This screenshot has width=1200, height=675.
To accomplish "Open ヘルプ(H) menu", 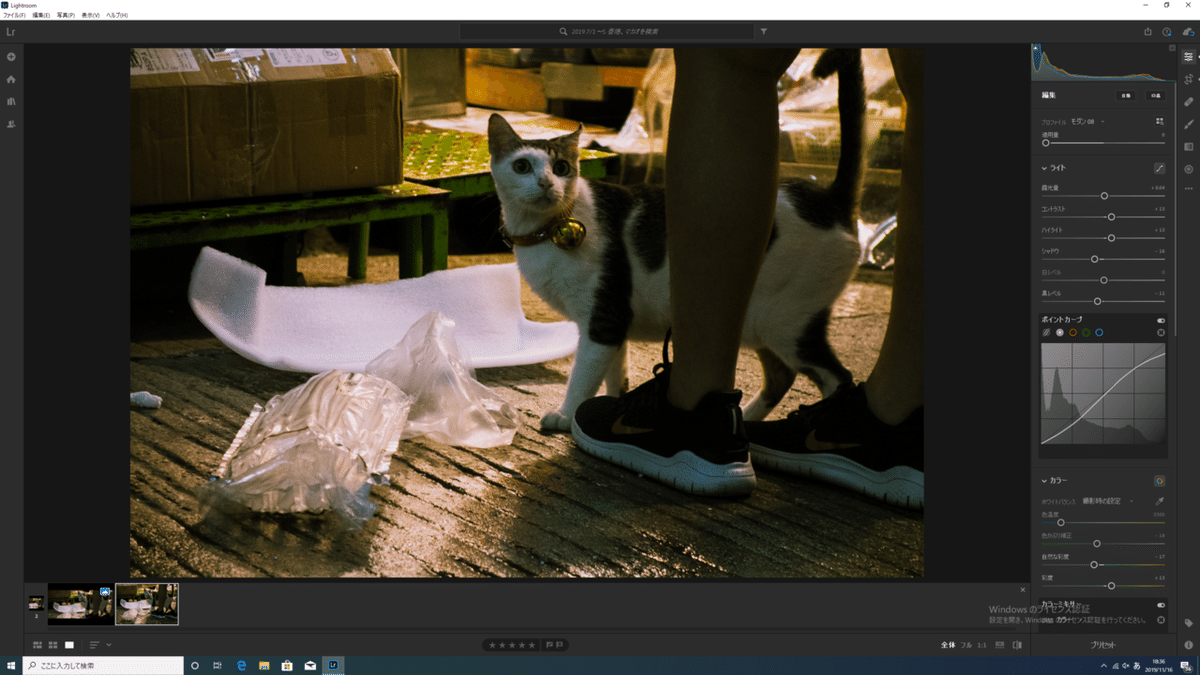I will 116,15.
